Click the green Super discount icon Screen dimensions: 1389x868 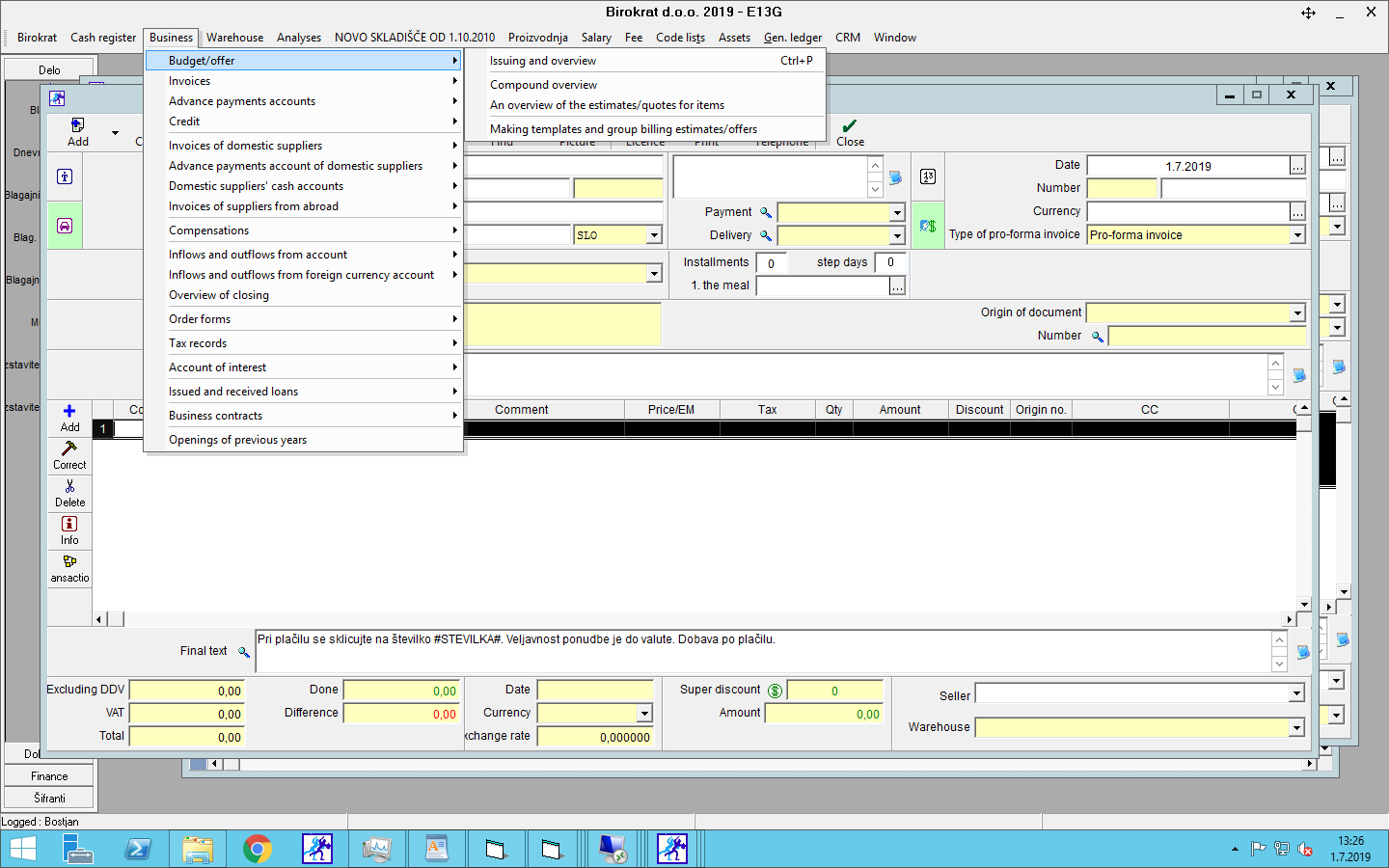(776, 691)
